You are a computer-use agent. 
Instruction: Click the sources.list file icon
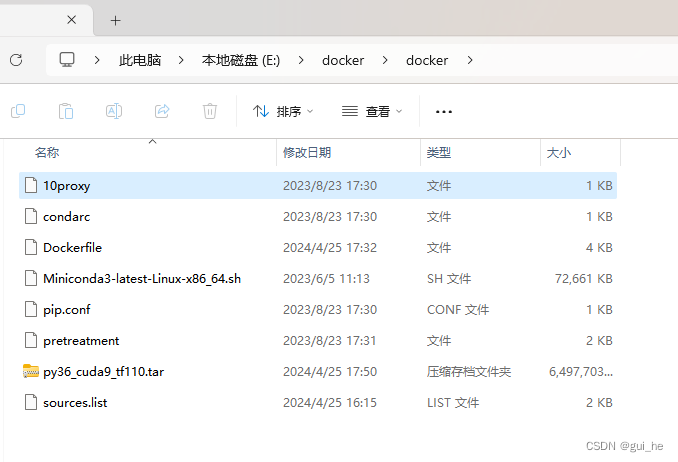tap(31, 402)
